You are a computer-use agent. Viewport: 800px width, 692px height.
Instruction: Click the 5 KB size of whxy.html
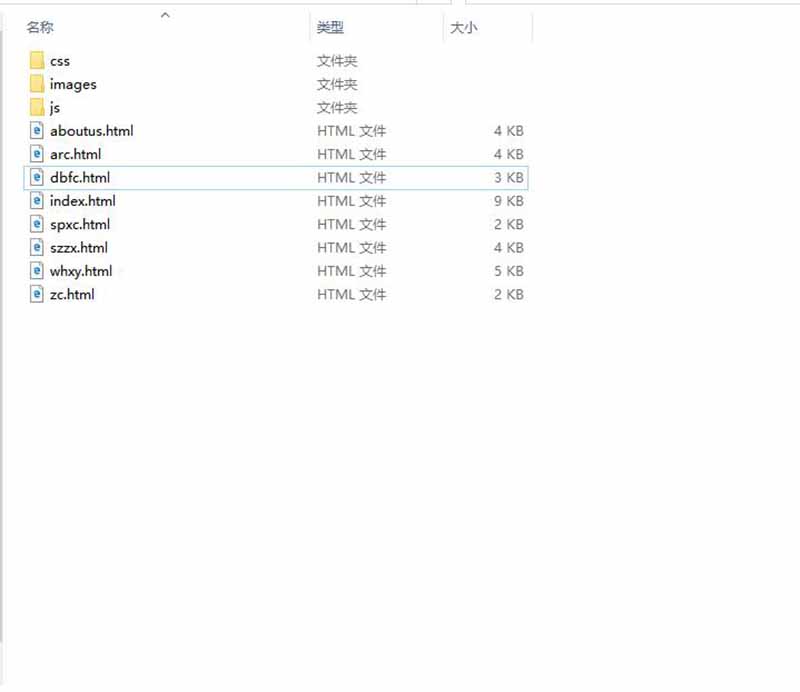pos(509,271)
